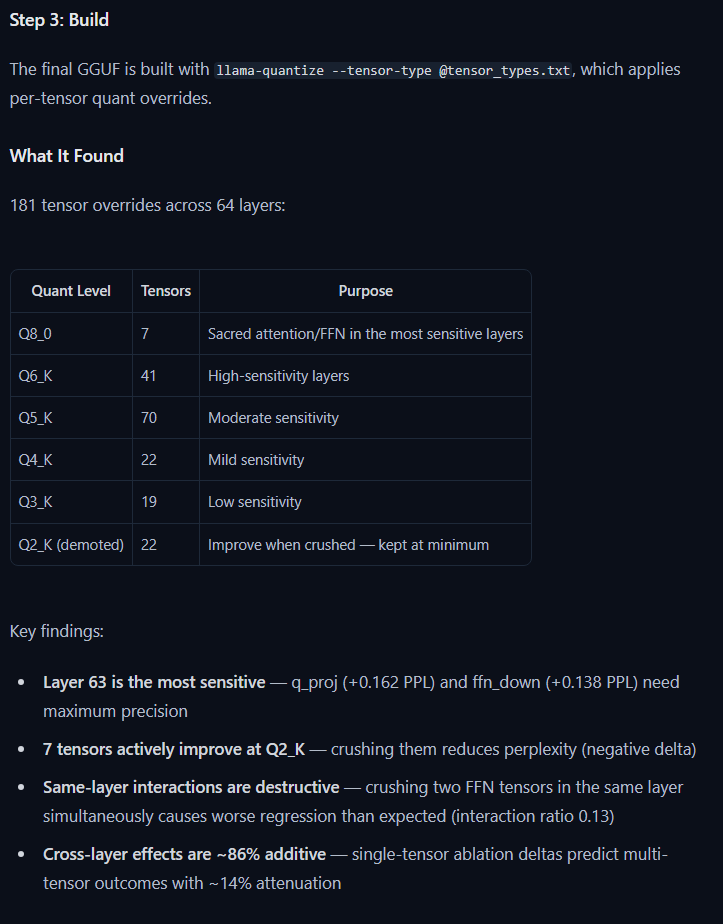Select the 'Purpose' column header

tap(365, 291)
